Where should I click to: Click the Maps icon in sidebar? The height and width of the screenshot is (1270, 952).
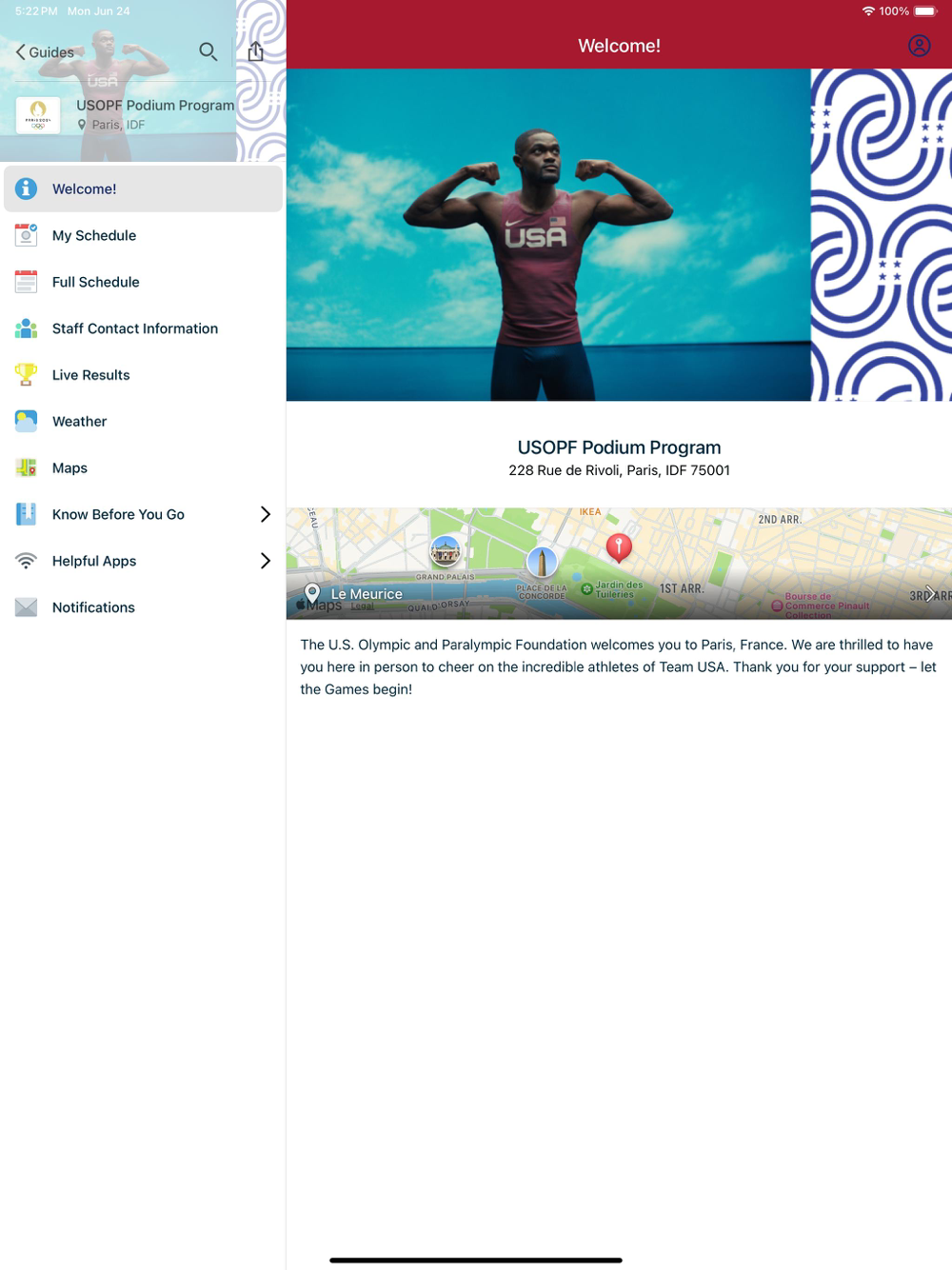(x=26, y=467)
